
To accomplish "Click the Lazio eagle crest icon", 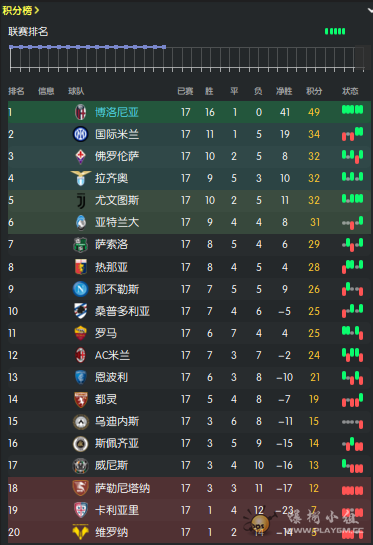I will (81, 178).
